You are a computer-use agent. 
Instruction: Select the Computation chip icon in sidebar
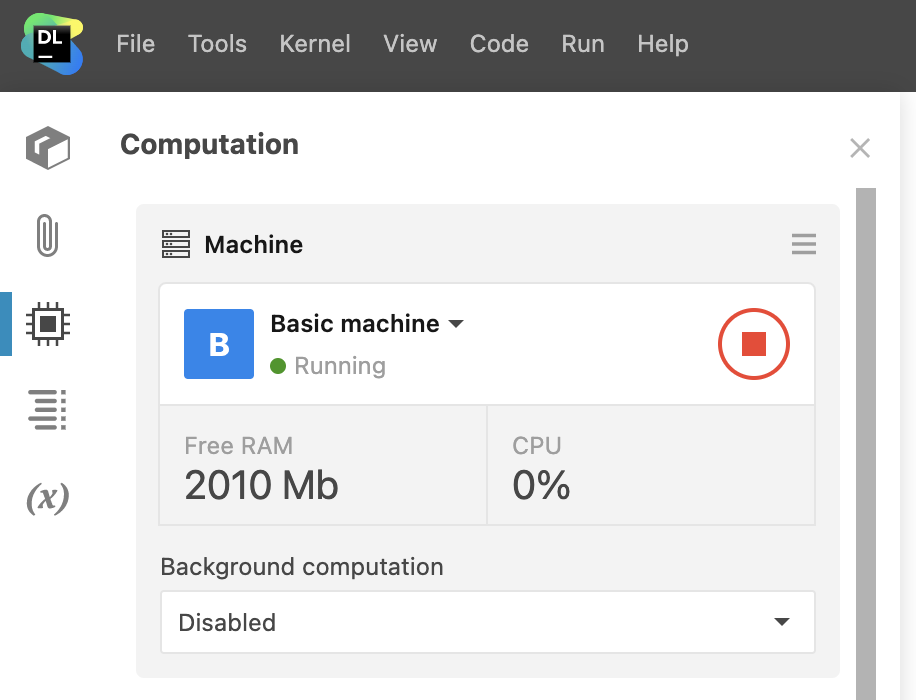[47, 324]
